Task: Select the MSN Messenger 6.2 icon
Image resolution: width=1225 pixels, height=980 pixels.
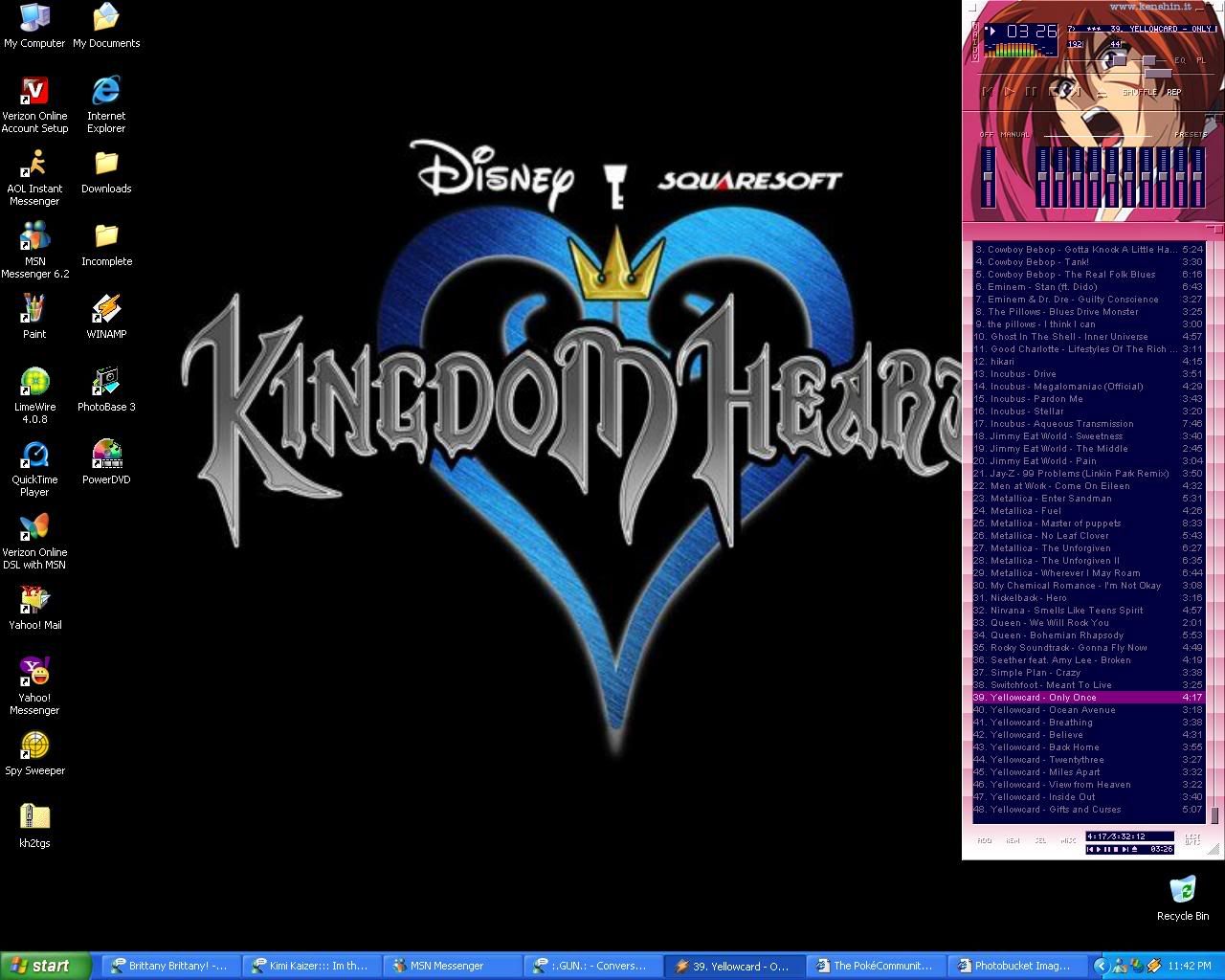Action: pyautogui.click(x=34, y=251)
